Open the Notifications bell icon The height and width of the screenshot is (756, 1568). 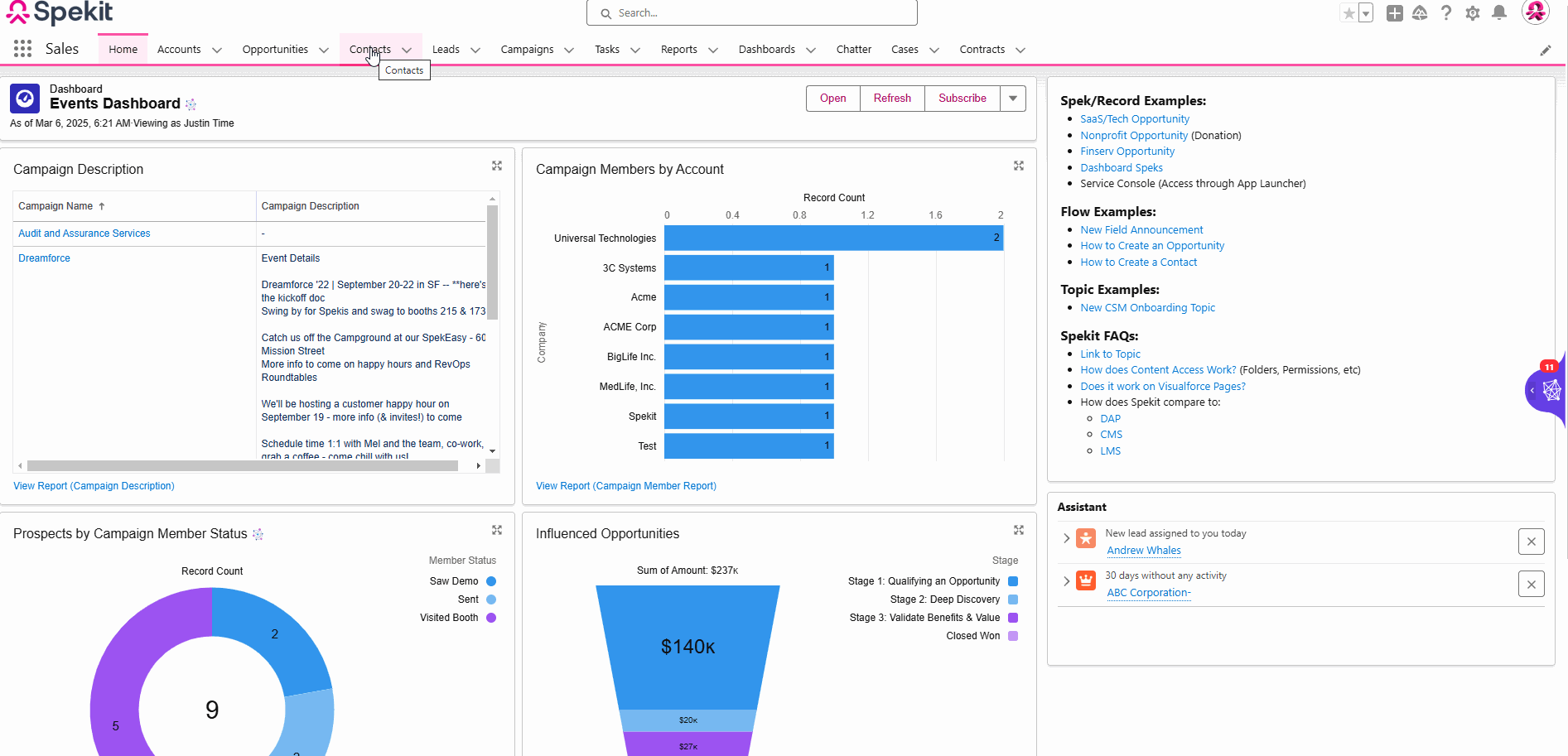pos(1499,12)
